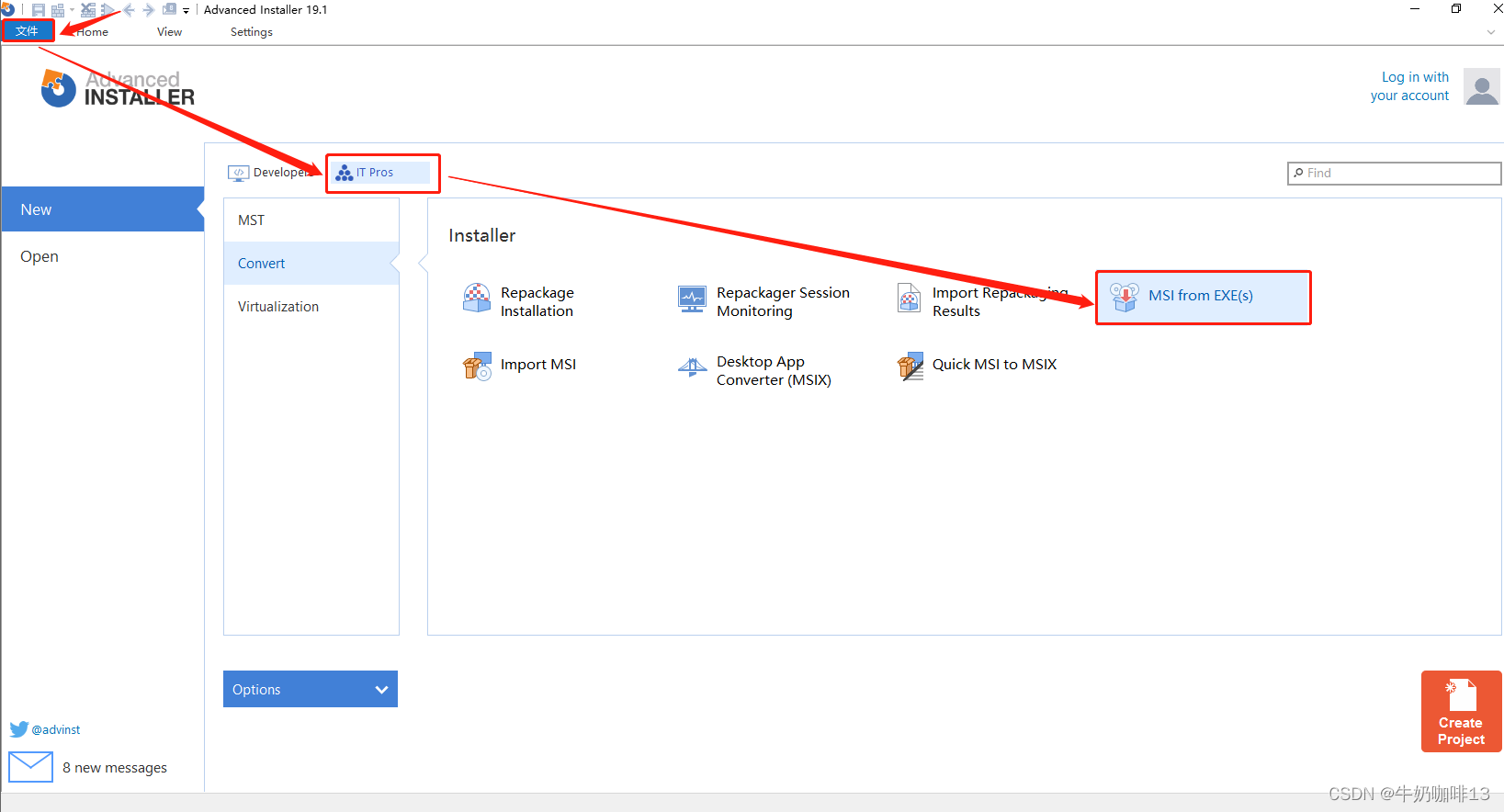This screenshot has width=1504, height=812.
Task: Click the user avatar icon
Action: (x=1481, y=86)
